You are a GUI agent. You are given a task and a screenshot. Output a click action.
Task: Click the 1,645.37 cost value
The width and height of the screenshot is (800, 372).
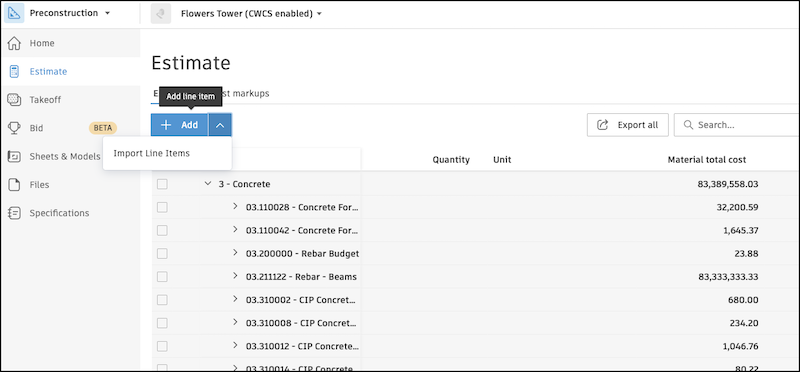pyautogui.click(x=741, y=231)
